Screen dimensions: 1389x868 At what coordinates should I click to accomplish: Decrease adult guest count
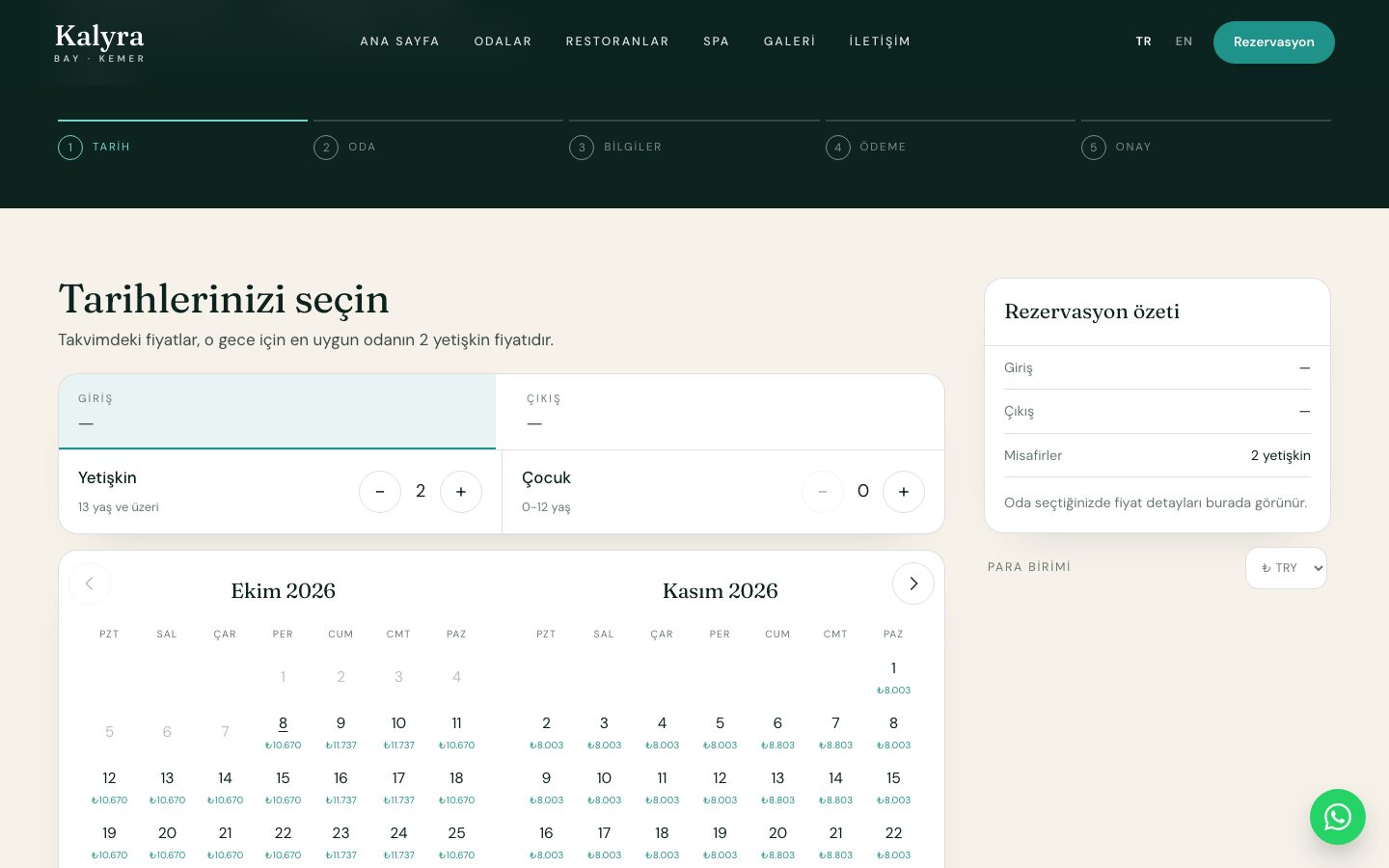tap(380, 492)
